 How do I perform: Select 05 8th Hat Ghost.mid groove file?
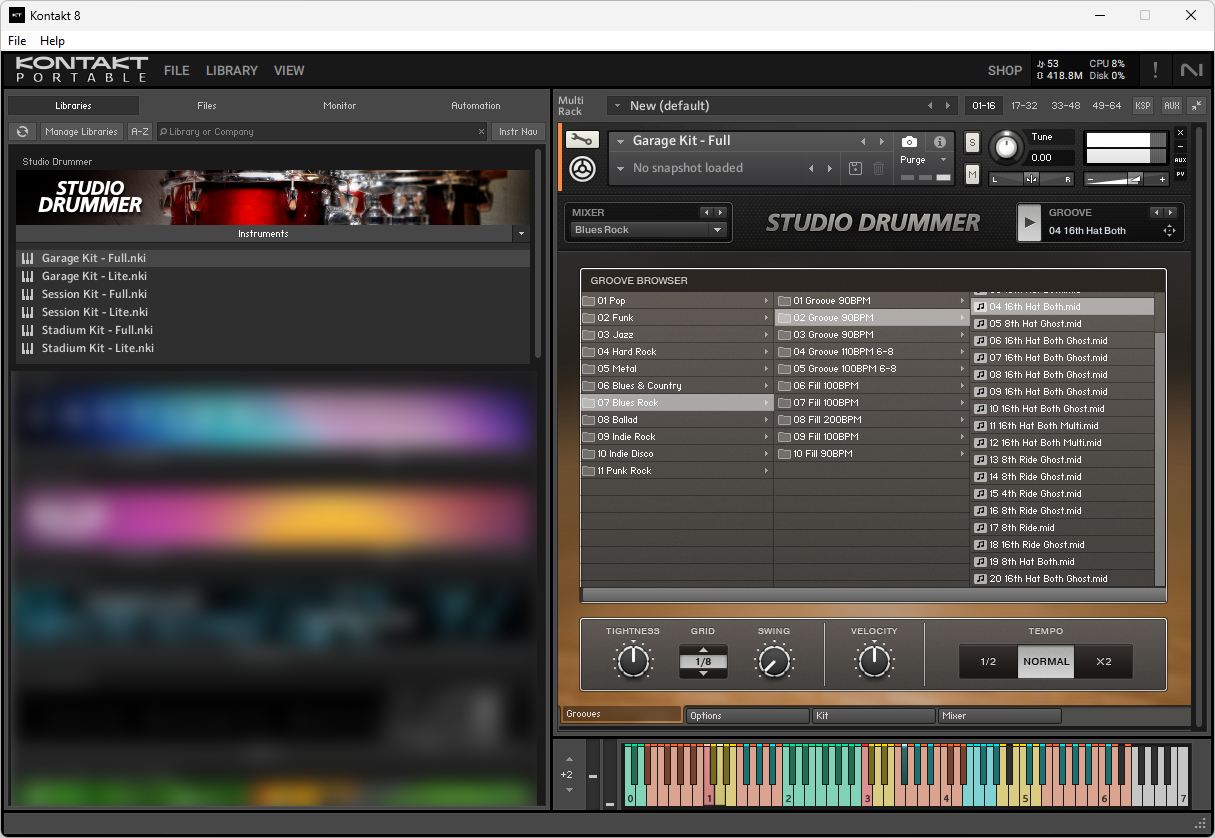1063,324
